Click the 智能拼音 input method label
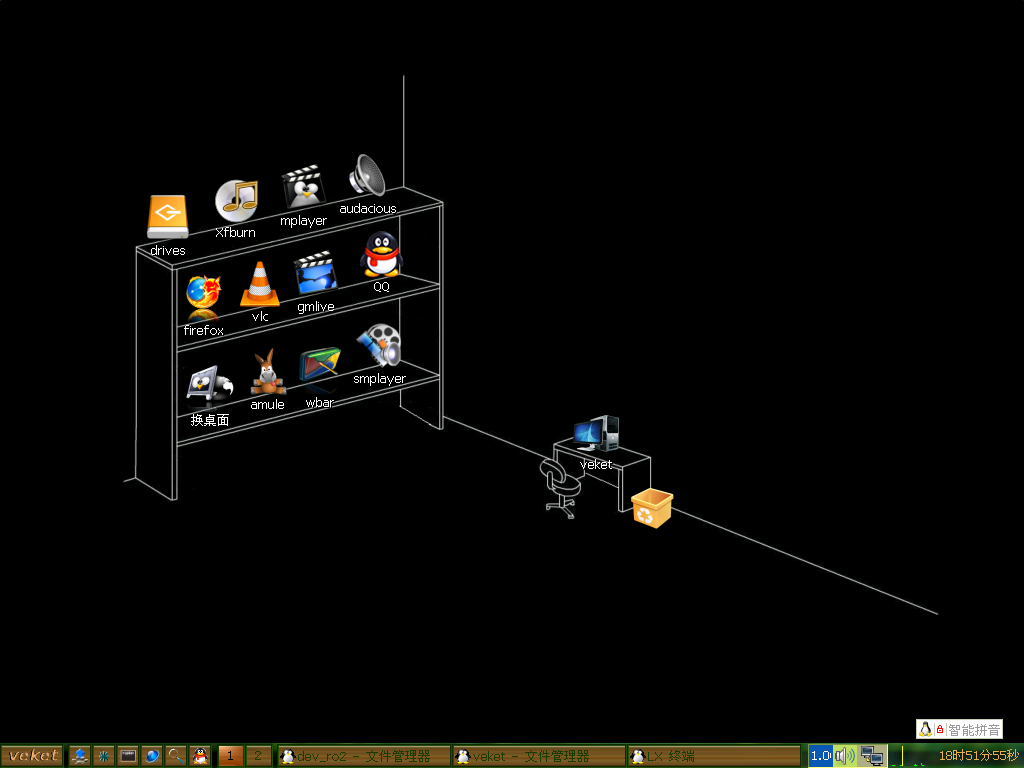 click(x=974, y=729)
